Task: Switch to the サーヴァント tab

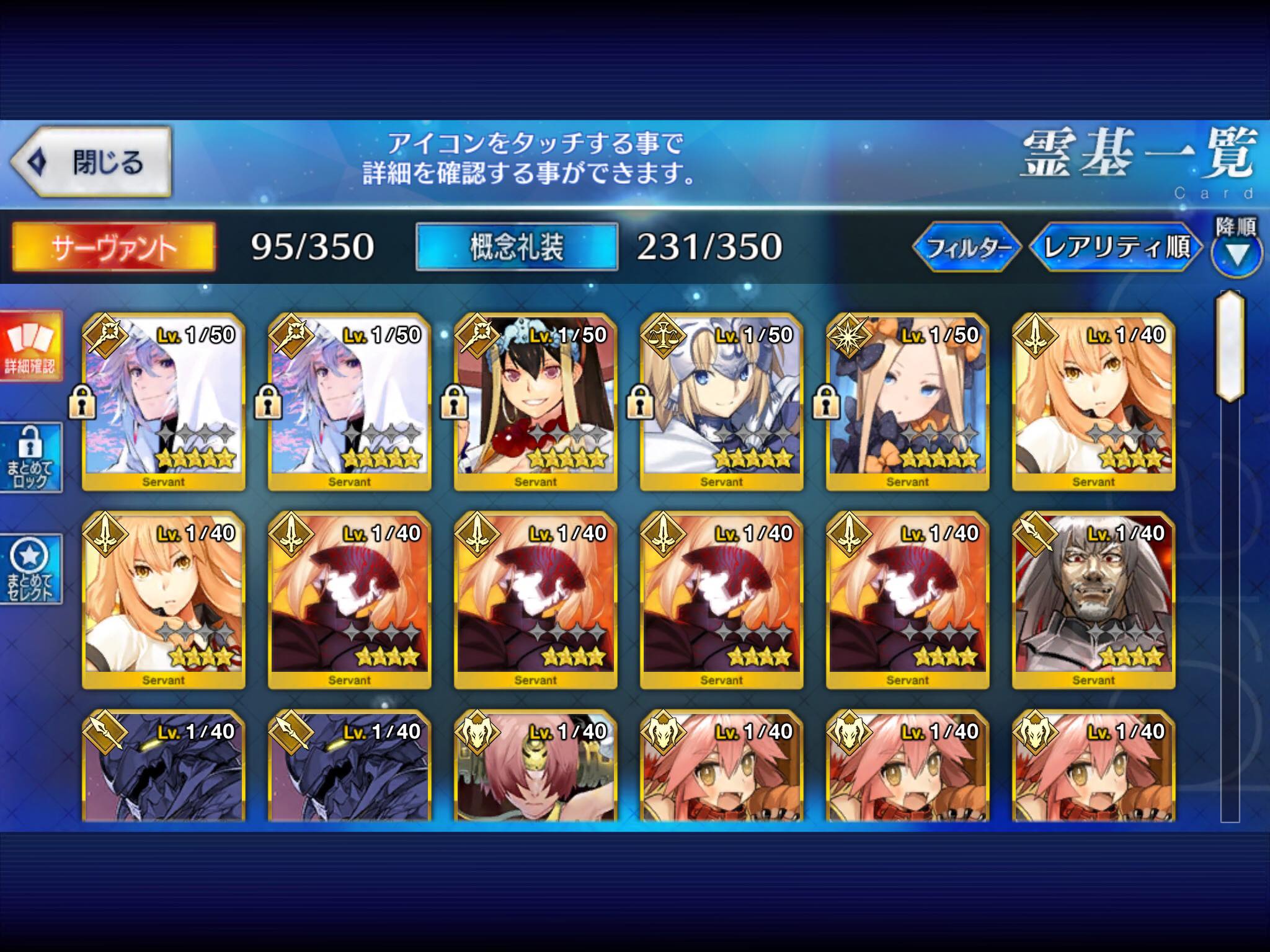Action: (x=114, y=247)
